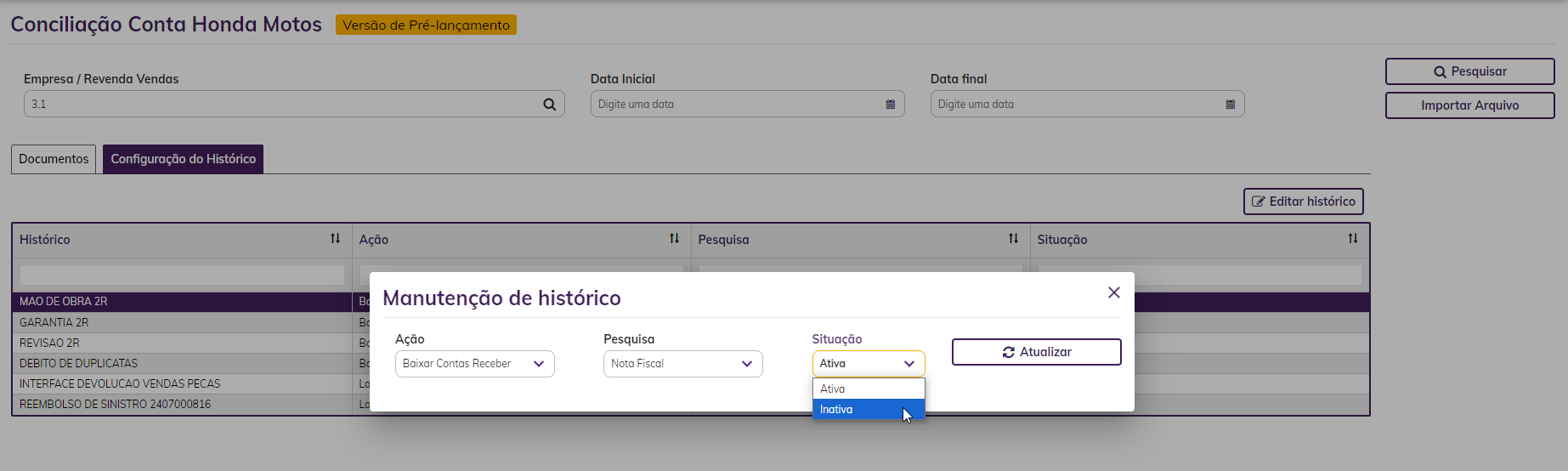
Task: Sort the Pesquisa column
Action: click(x=1013, y=239)
